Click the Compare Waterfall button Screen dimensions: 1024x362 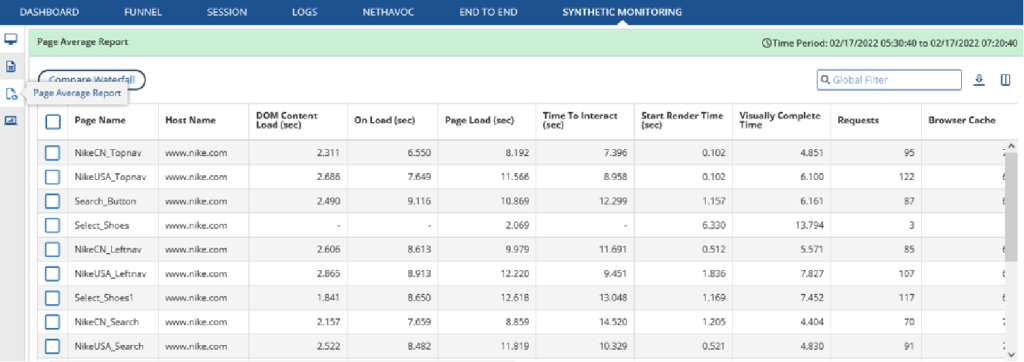[x=91, y=79]
